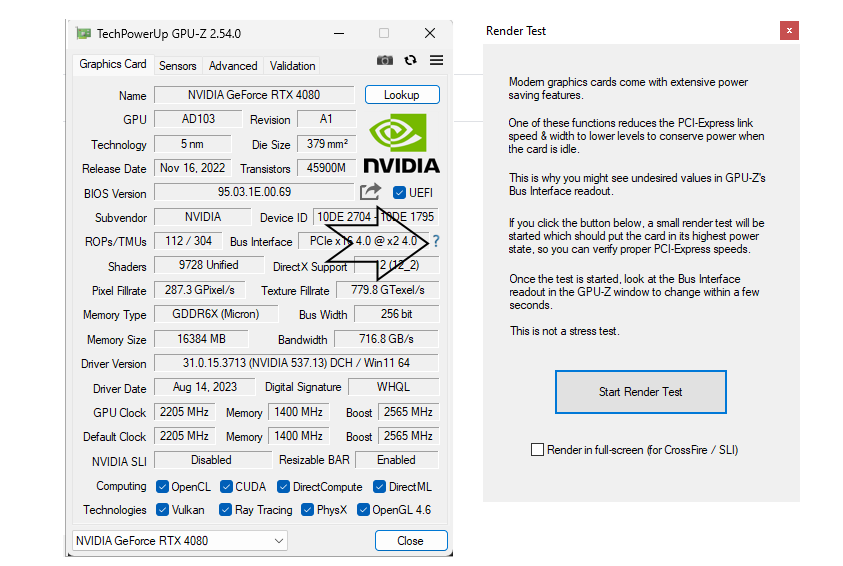Click the Memory Size value 16384 MB

coord(201,339)
